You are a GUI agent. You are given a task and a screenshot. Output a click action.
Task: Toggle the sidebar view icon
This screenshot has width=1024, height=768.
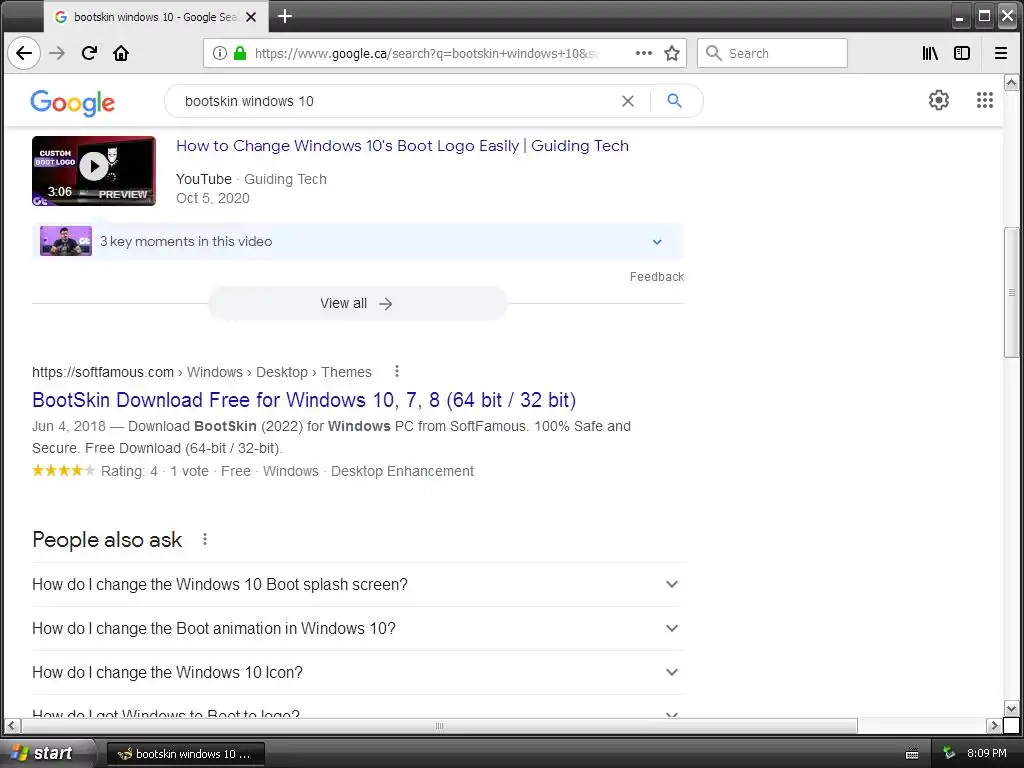click(x=962, y=54)
